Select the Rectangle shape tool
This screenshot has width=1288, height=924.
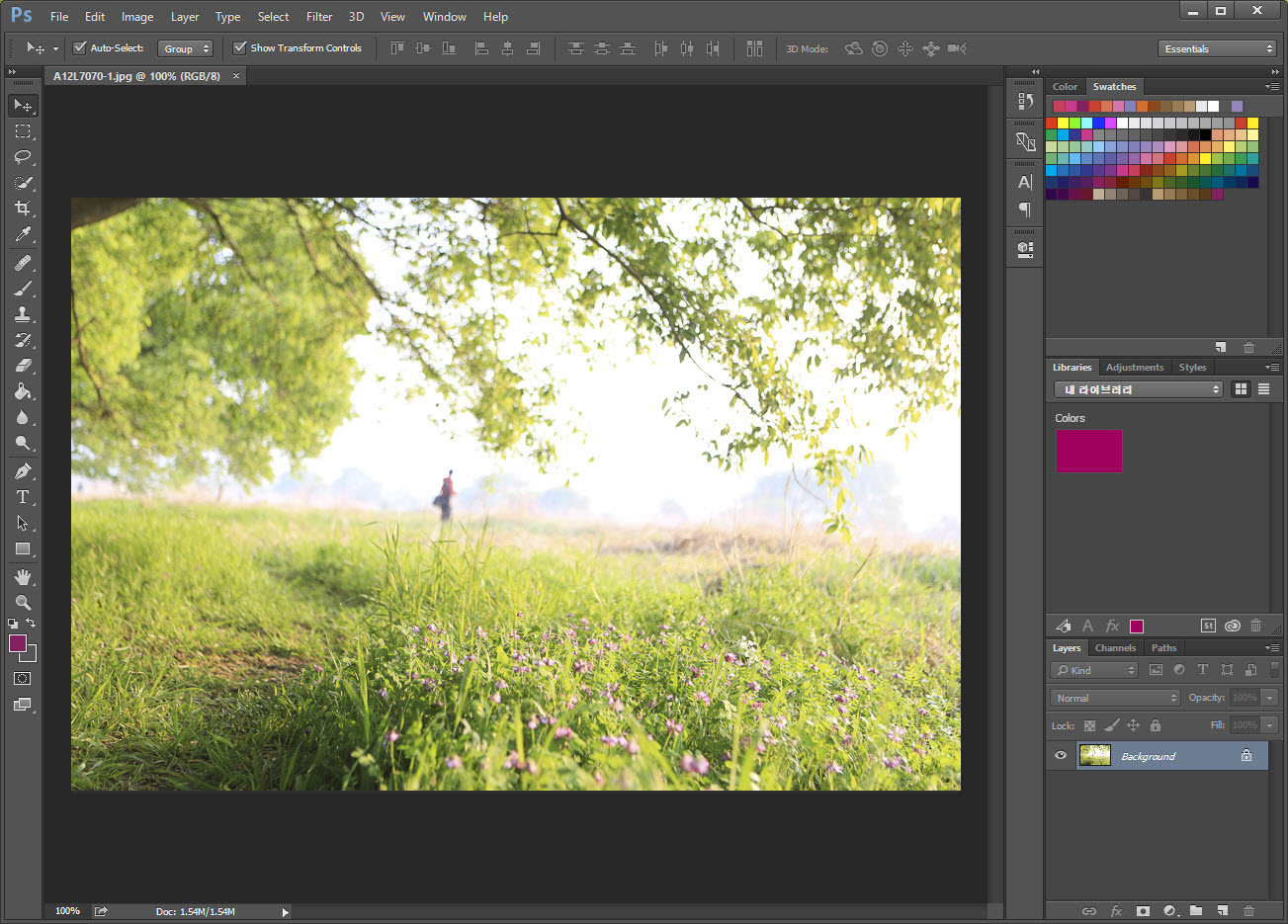pyautogui.click(x=23, y=548)
